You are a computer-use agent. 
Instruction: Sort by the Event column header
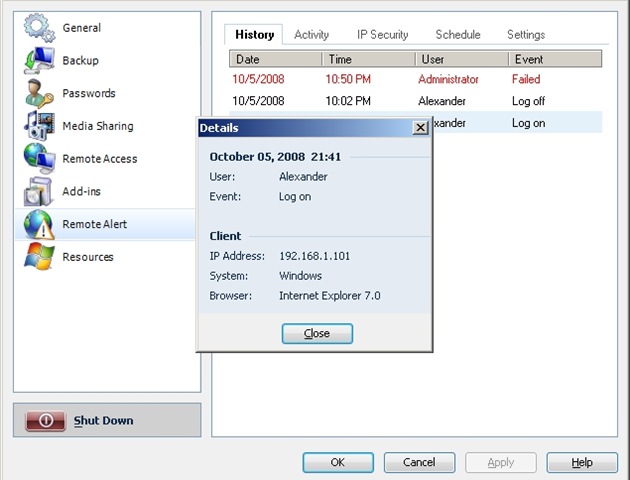(x=555, y=59)
